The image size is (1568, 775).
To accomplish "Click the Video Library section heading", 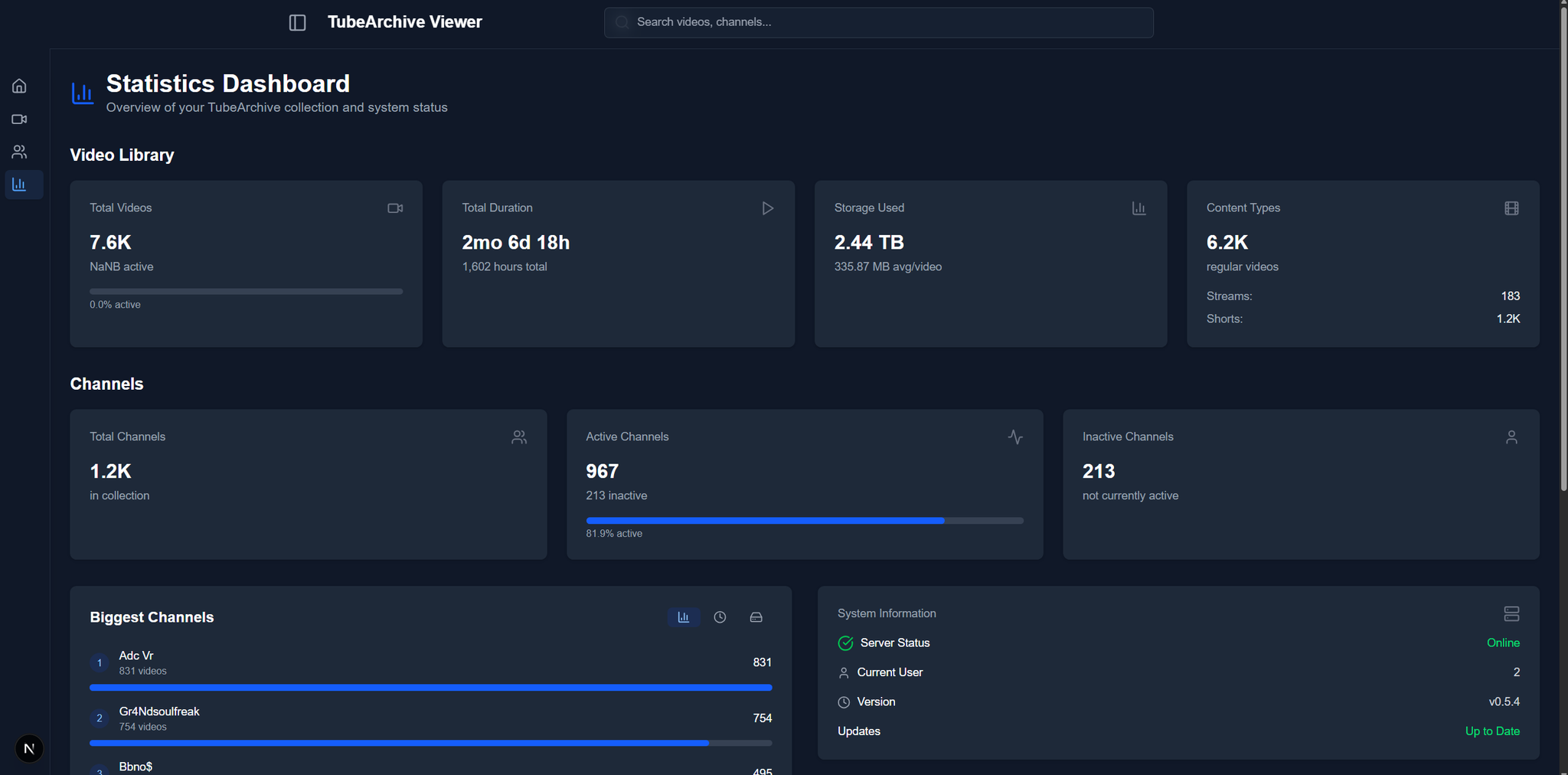I will pyautogui.click(x=122, y=155).
